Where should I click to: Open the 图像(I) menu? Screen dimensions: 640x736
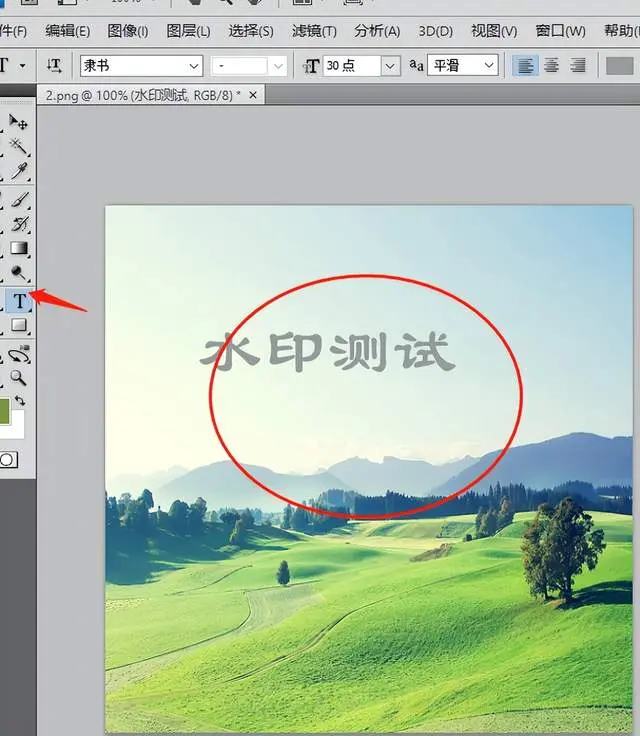(128, 31)
